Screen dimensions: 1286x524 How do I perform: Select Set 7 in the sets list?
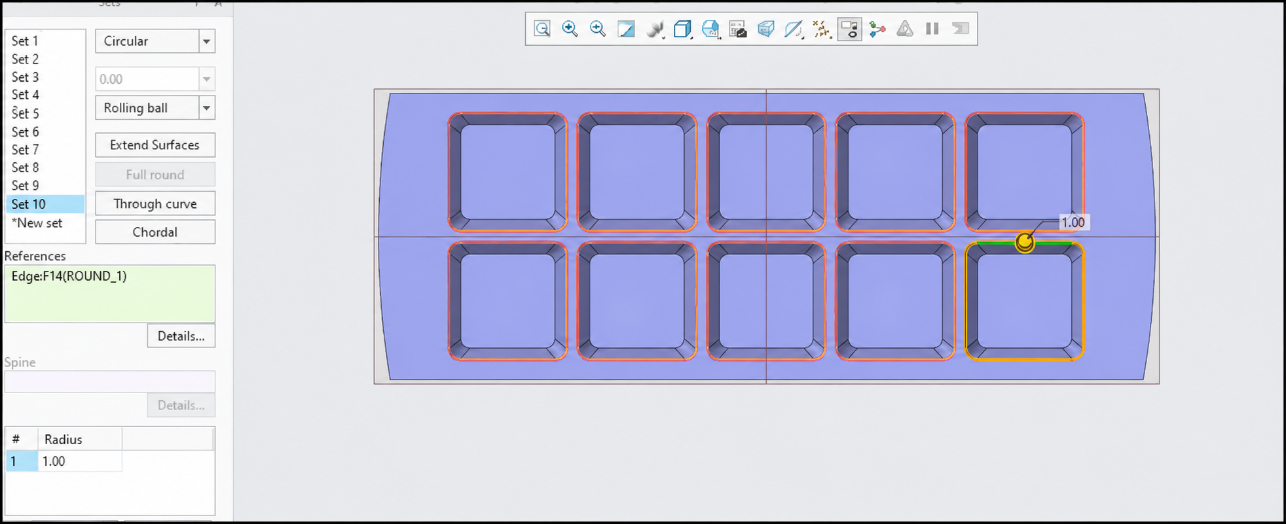click(45, 149)
